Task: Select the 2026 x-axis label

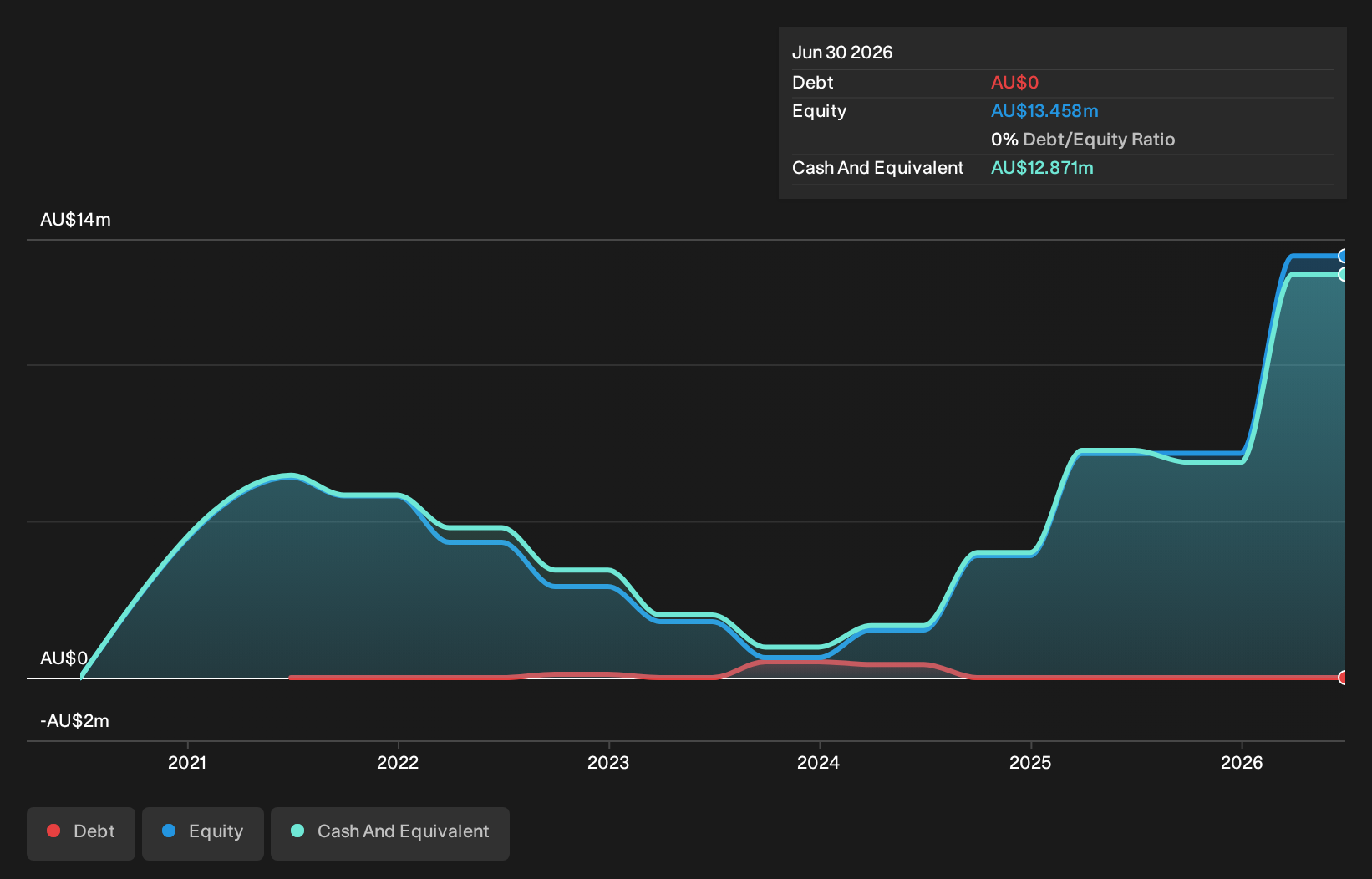Action: tap(1242, 762)
